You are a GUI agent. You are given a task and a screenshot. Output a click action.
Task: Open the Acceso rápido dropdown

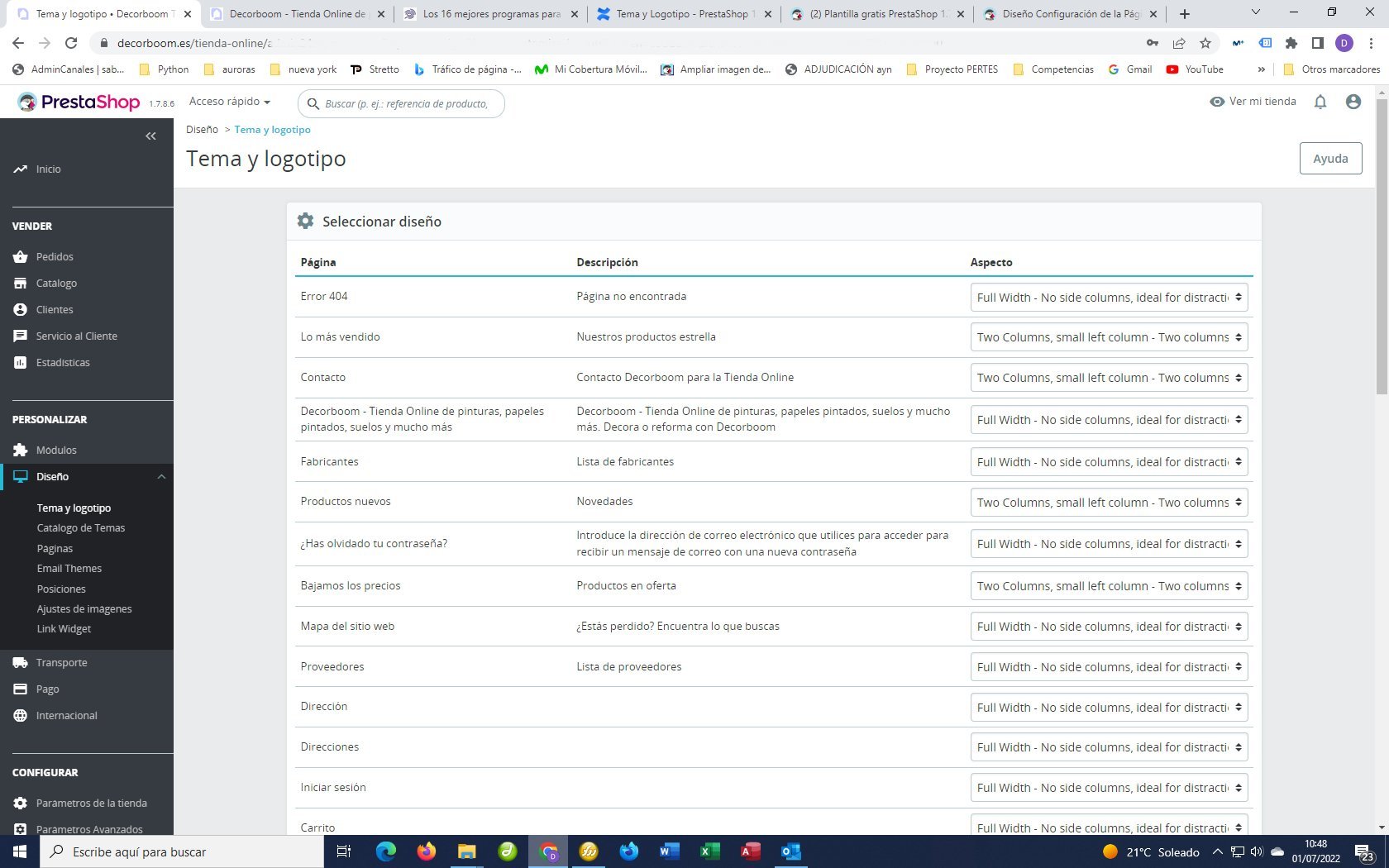[230, 102]
